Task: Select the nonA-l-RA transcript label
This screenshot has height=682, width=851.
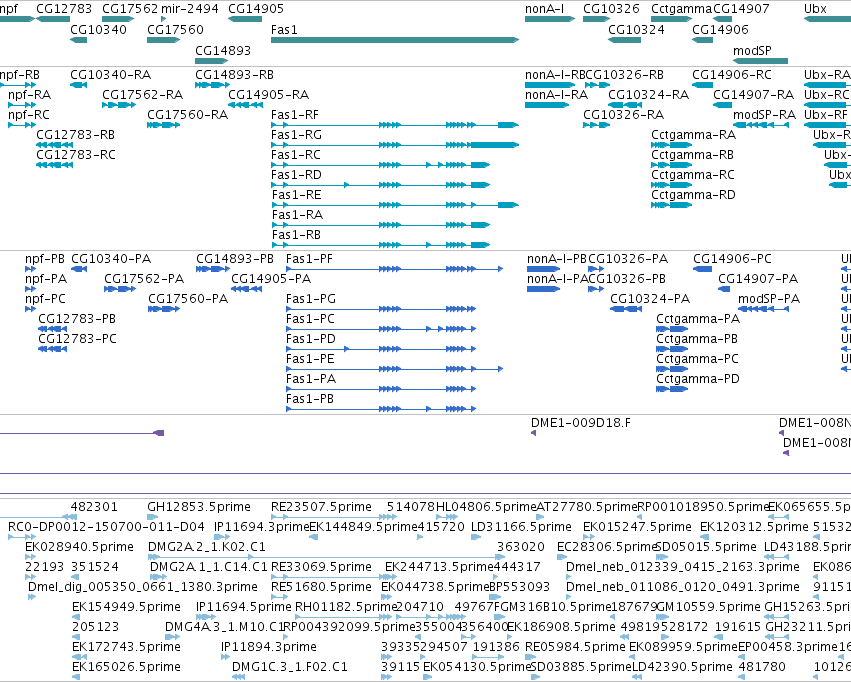Action: (556, 95)
